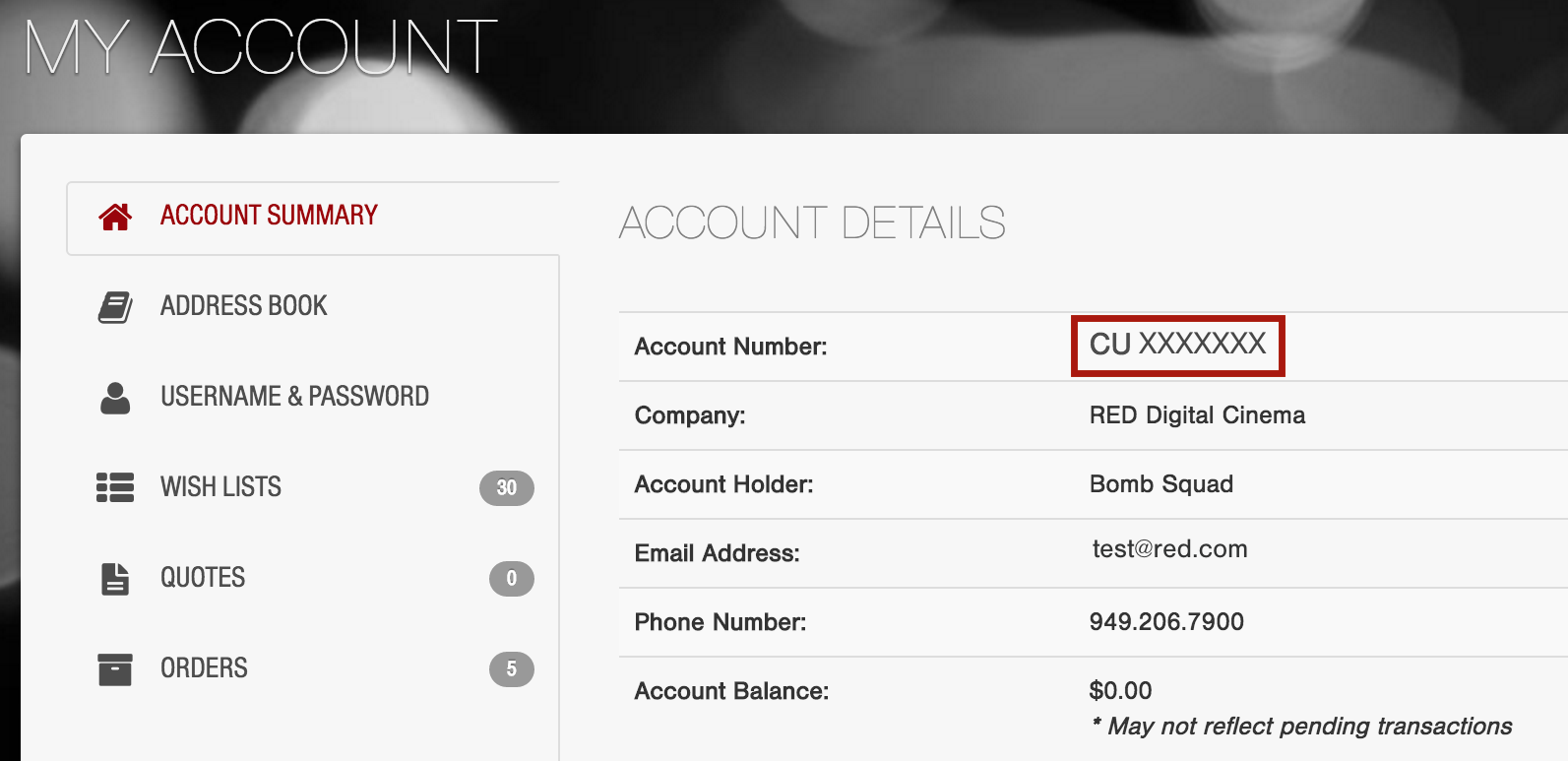Go to Username & Password section
The height and width of the screenshot is (761, 1568).
pos(294,397)
